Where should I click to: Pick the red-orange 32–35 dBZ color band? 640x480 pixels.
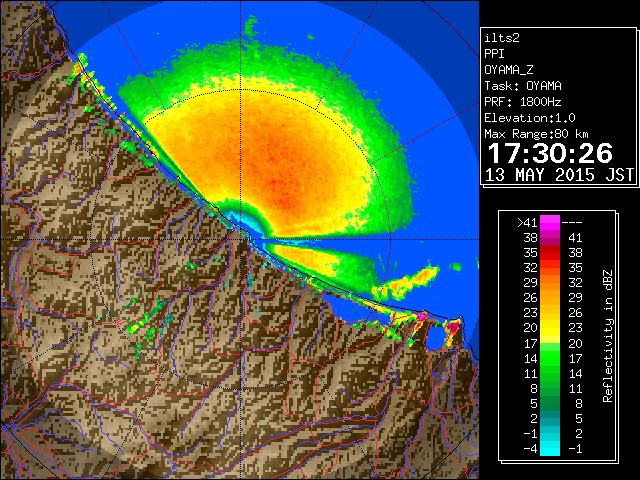click(550, 268)
